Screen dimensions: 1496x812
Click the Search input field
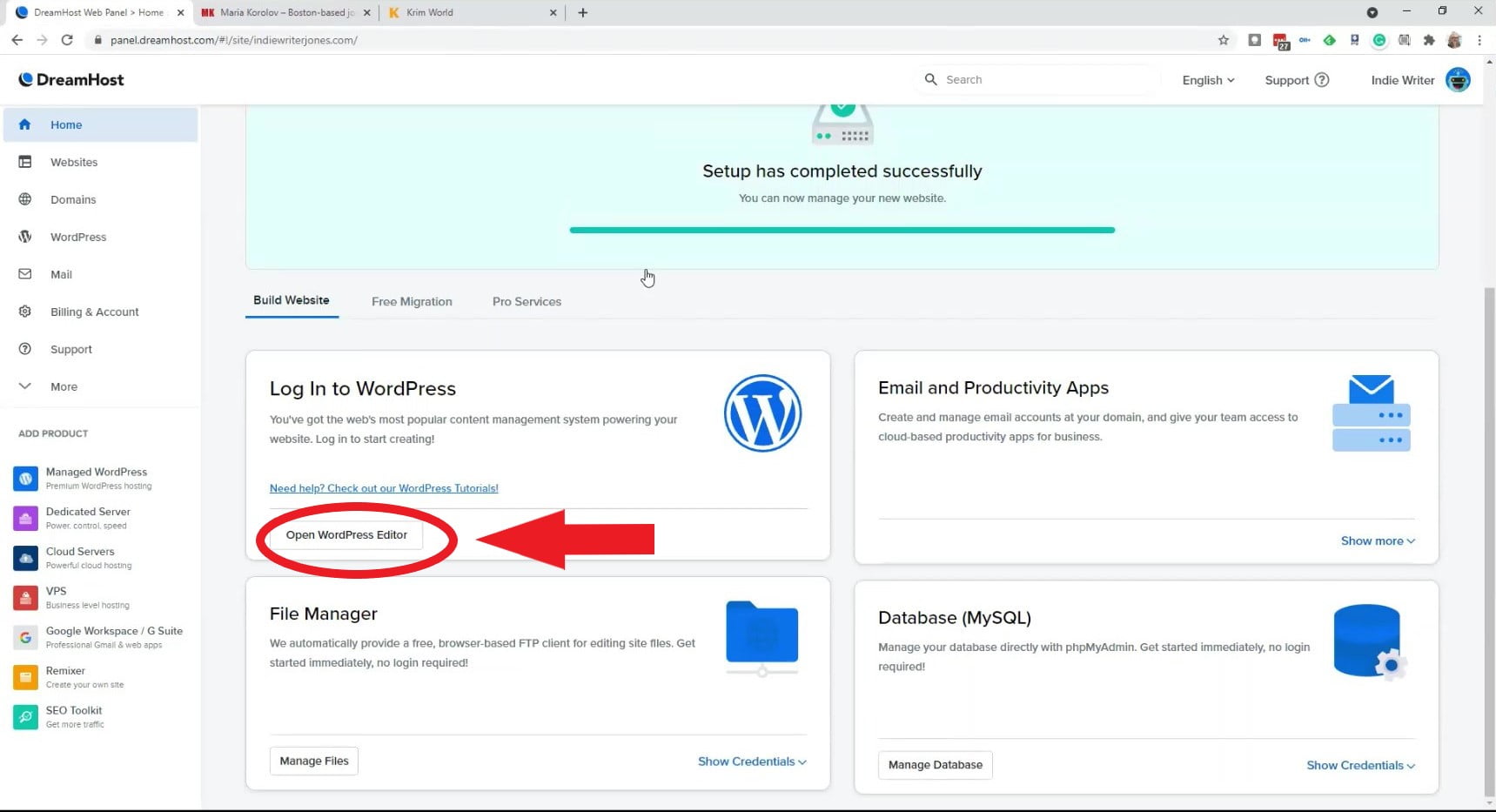(1037, 79)
